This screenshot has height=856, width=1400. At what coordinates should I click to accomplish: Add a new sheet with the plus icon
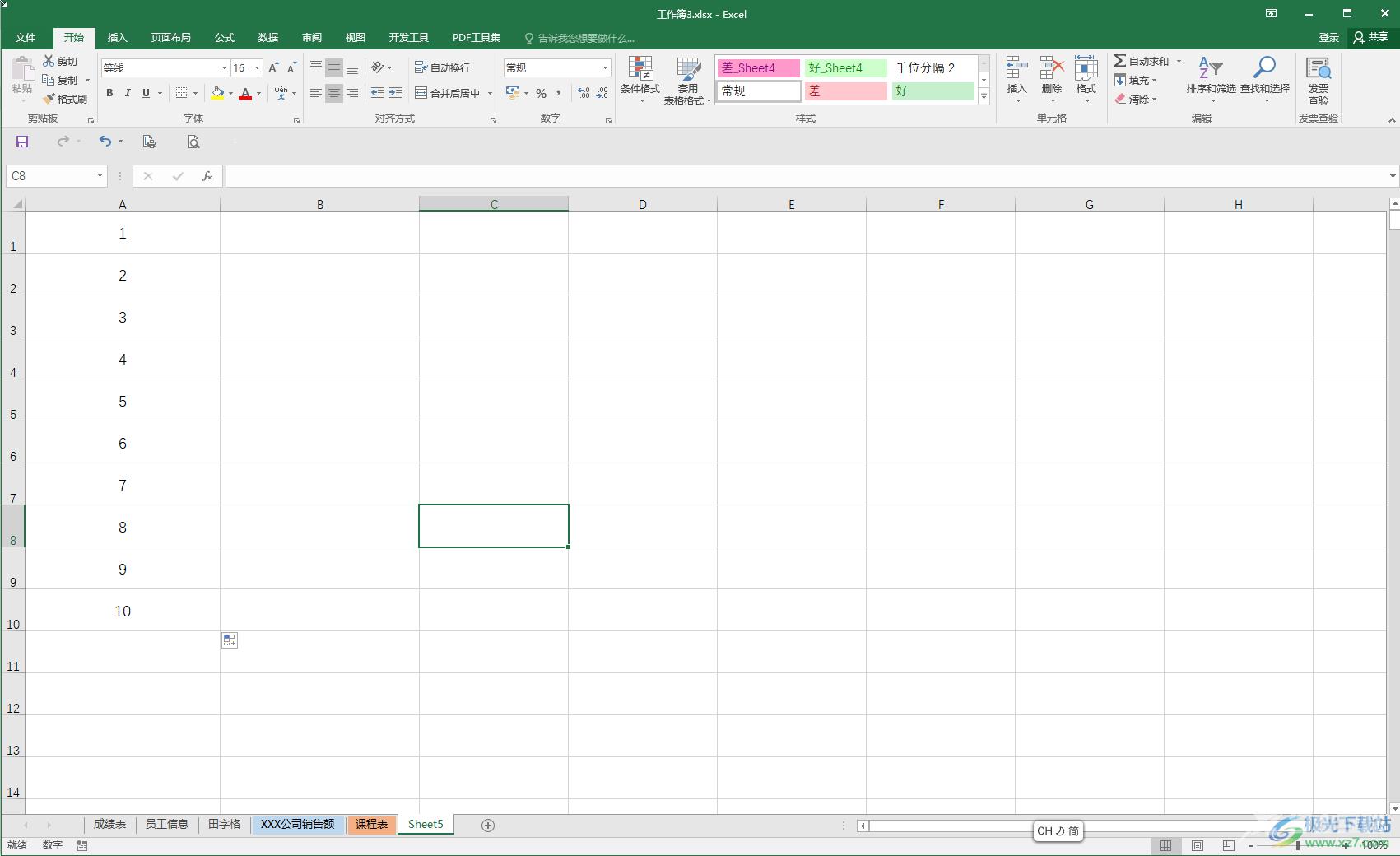tap(488, 825)
